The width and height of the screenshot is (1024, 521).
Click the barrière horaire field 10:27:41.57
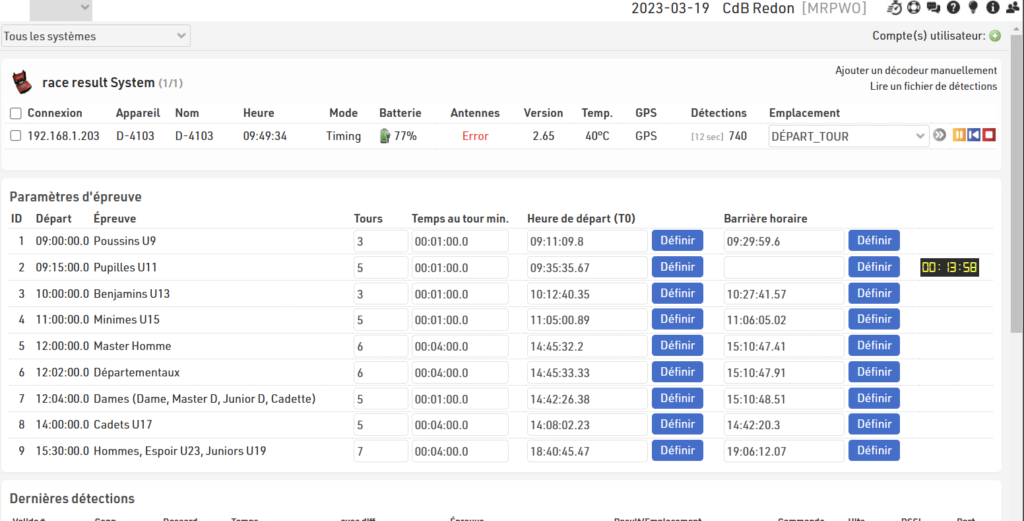[x=784, y=294]
